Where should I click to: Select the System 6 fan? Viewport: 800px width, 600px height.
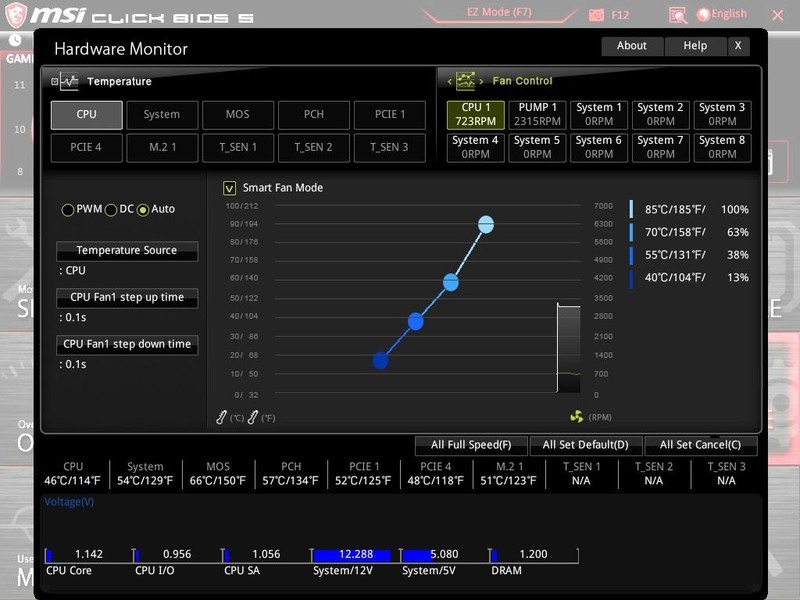(599, 147)
